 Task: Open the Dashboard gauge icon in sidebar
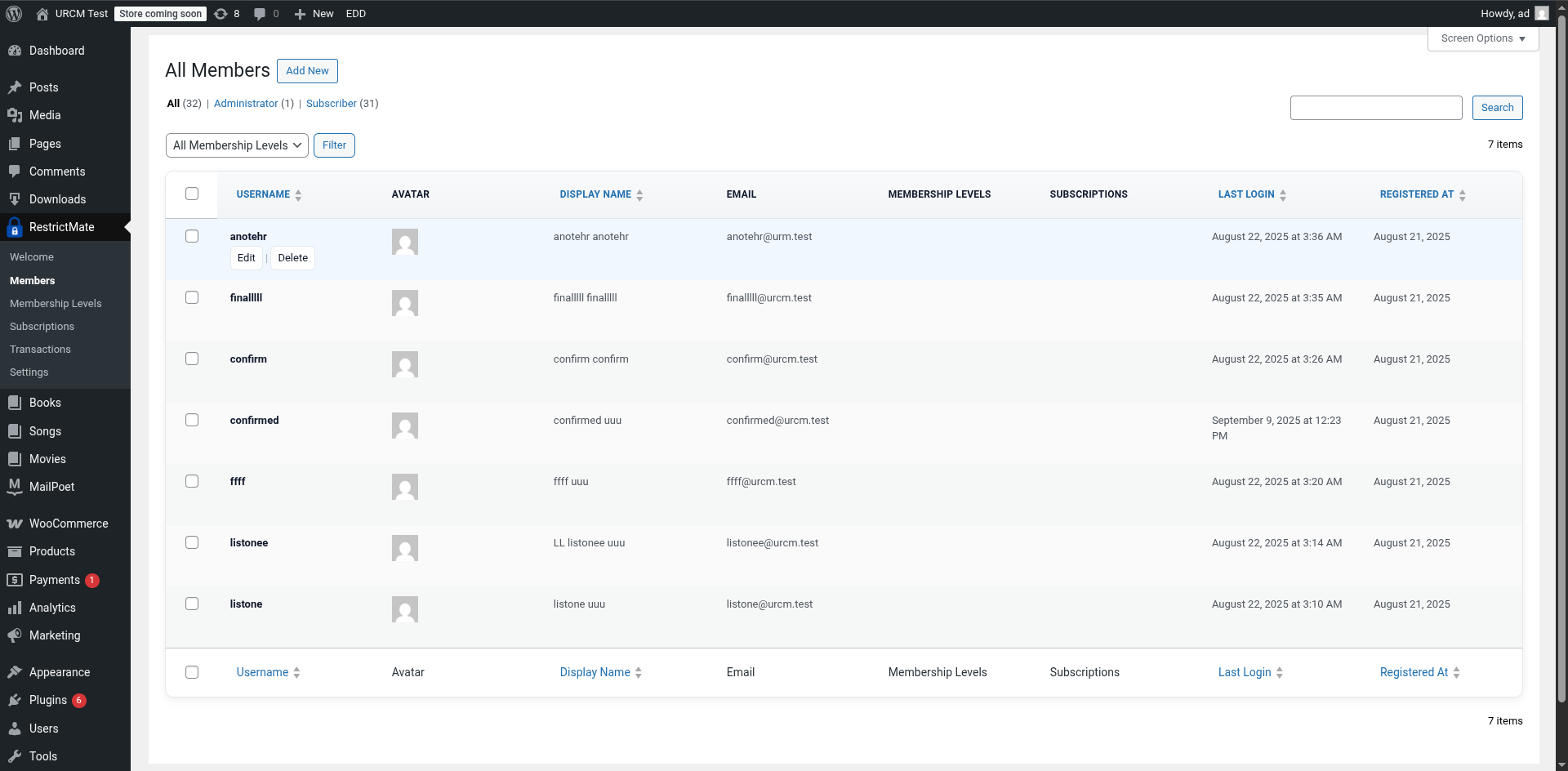point(15,51)
